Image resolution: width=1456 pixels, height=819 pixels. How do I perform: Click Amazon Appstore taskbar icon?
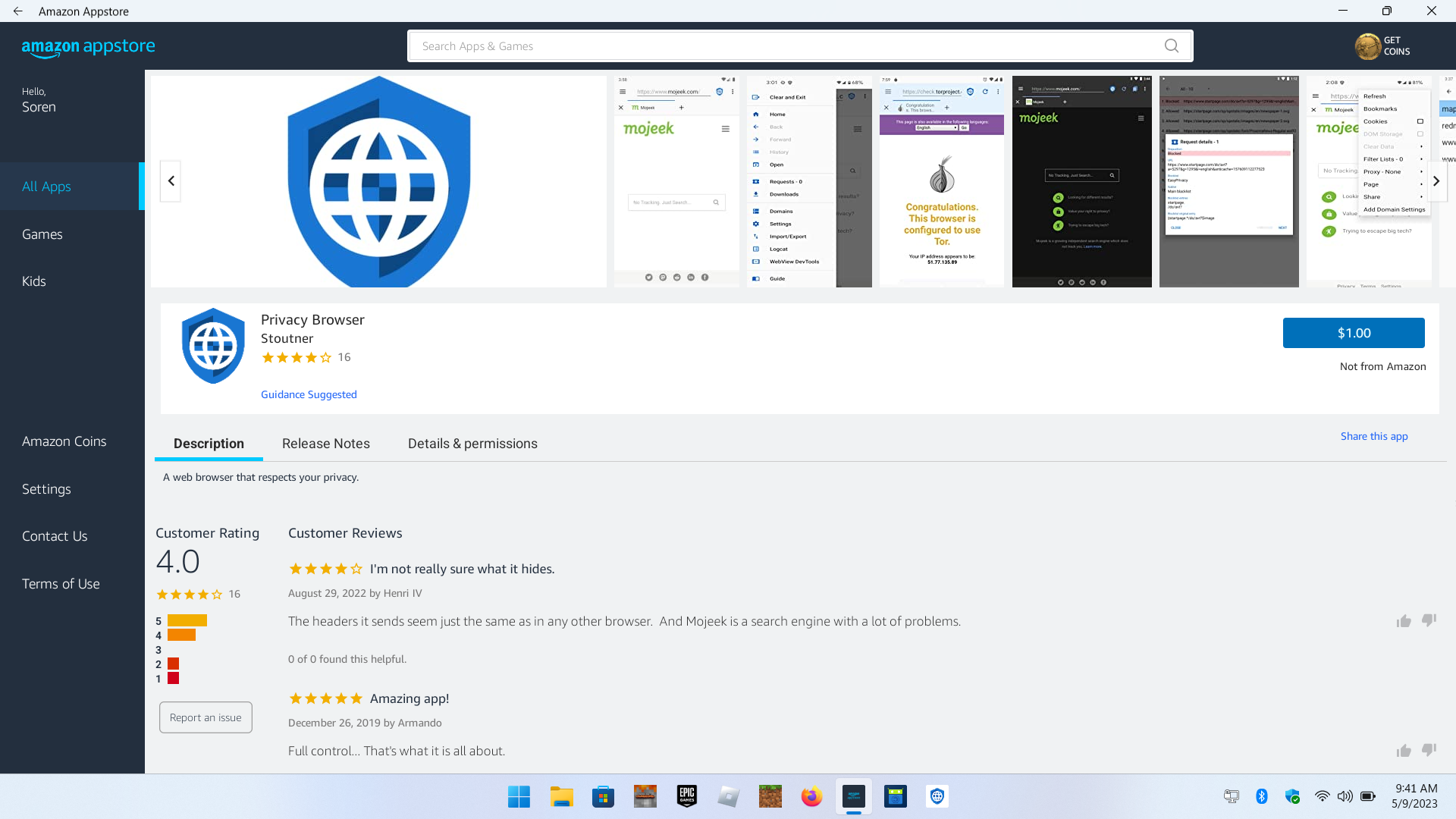click(x=854, y=796)
